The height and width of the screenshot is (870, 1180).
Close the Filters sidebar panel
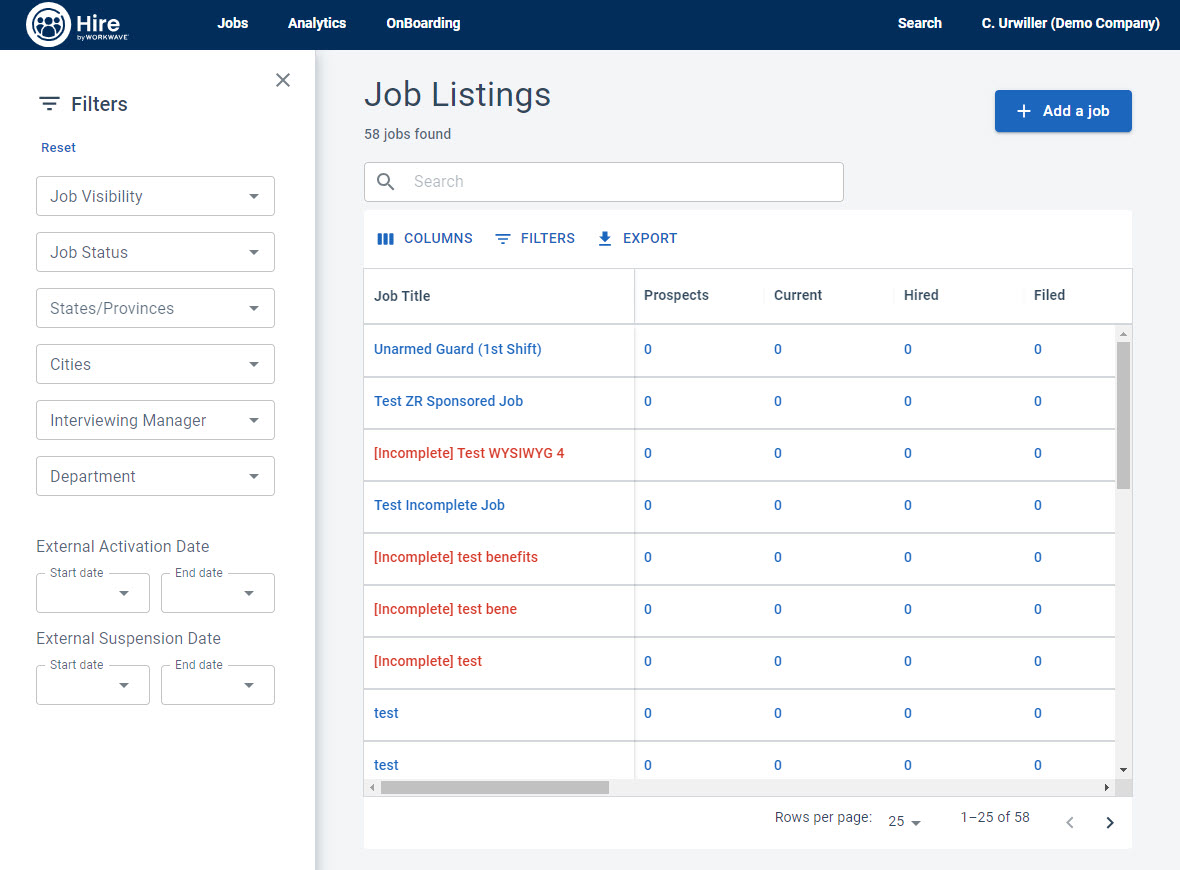(x=283, y=79)
